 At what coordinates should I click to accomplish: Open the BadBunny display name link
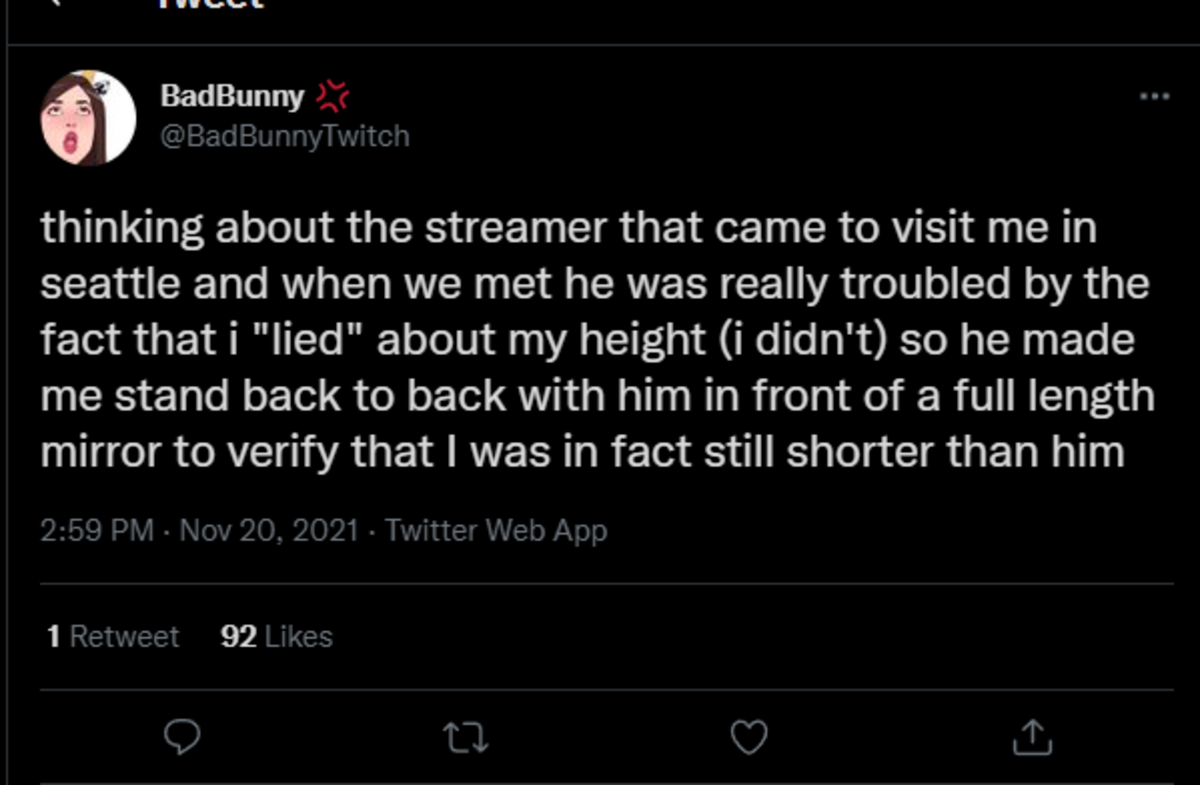coord(232,96)
